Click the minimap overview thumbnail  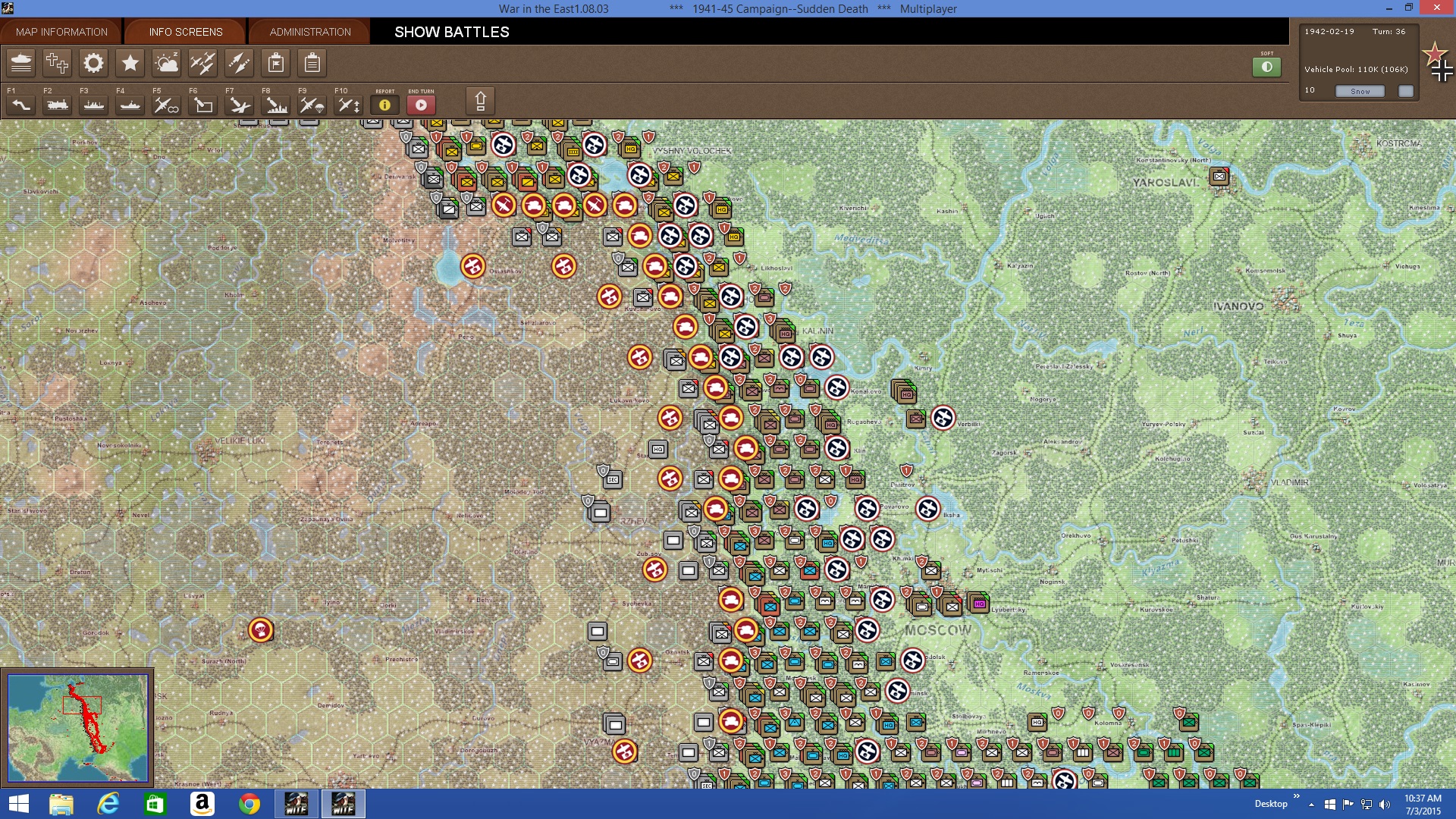point(78,728)
